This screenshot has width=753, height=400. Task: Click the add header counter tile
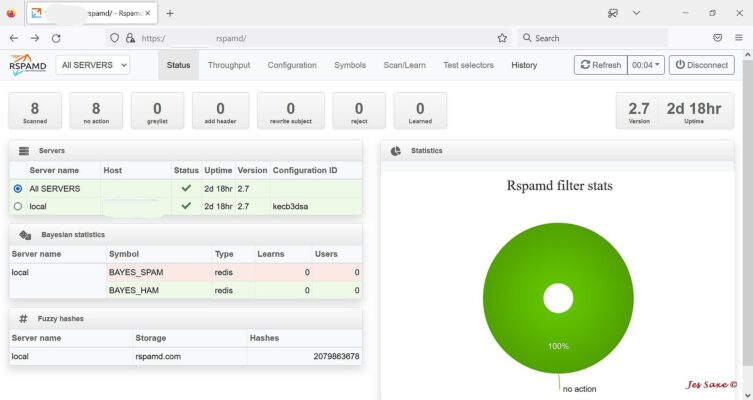tap(220, 111)
